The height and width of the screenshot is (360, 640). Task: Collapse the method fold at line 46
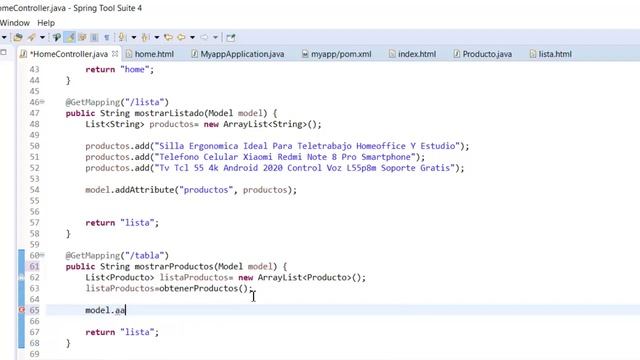click(42, 102)
